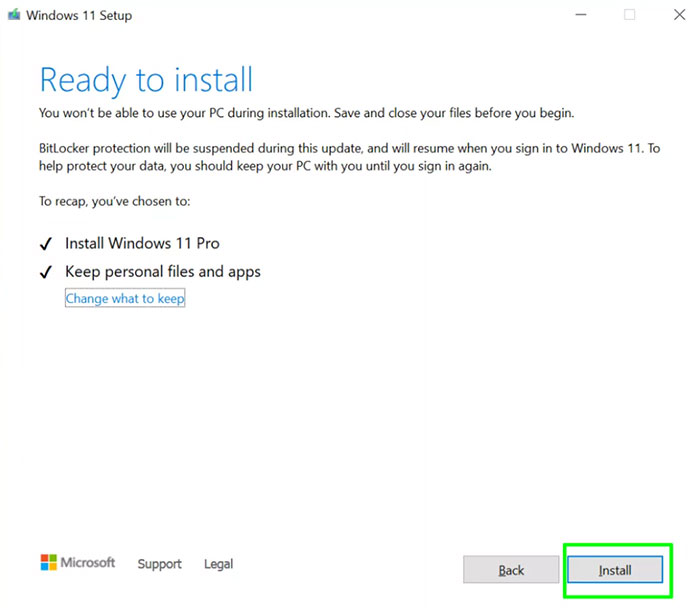Click the Windows 11 Setup window title text

pos(79,15)
